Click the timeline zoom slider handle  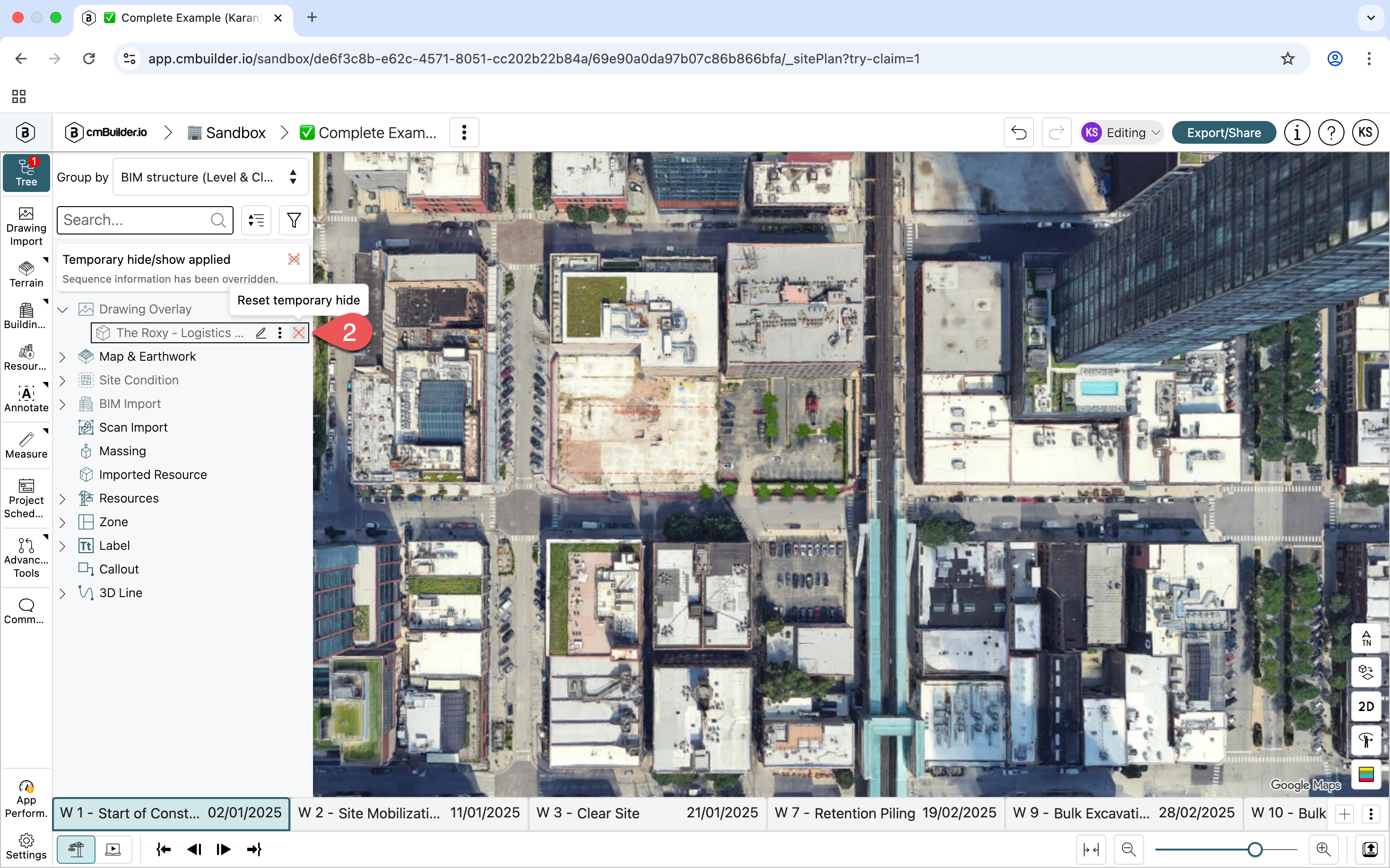pyautogui.click(x=1255, y=849)
